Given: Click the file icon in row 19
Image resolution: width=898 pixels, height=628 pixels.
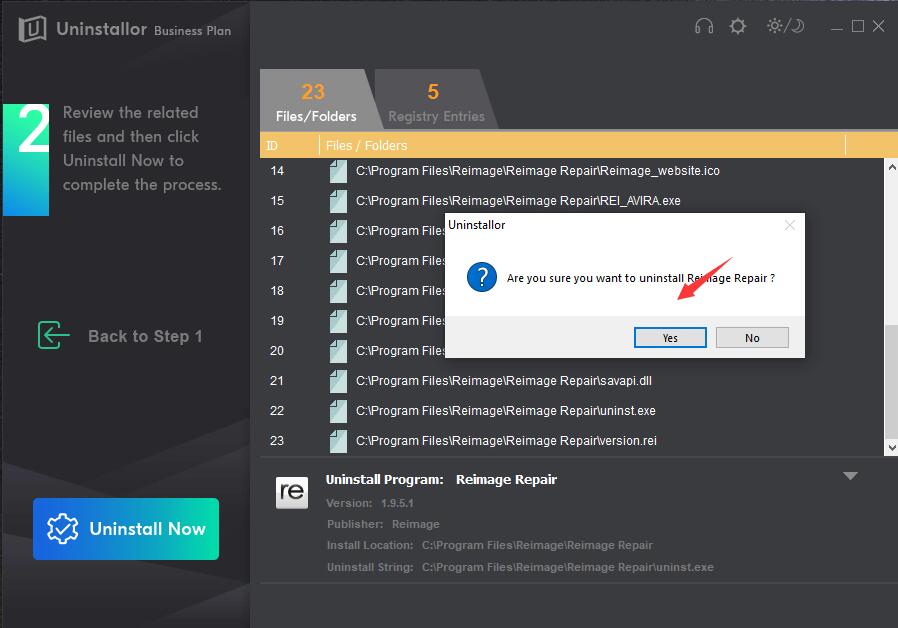Looking at the screenshot, I should (x=338, y=321).
